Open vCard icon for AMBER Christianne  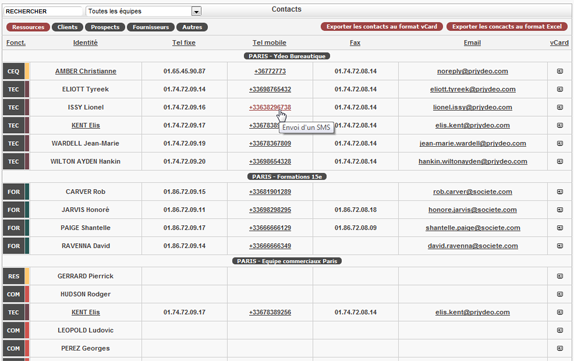pos(560,71)
